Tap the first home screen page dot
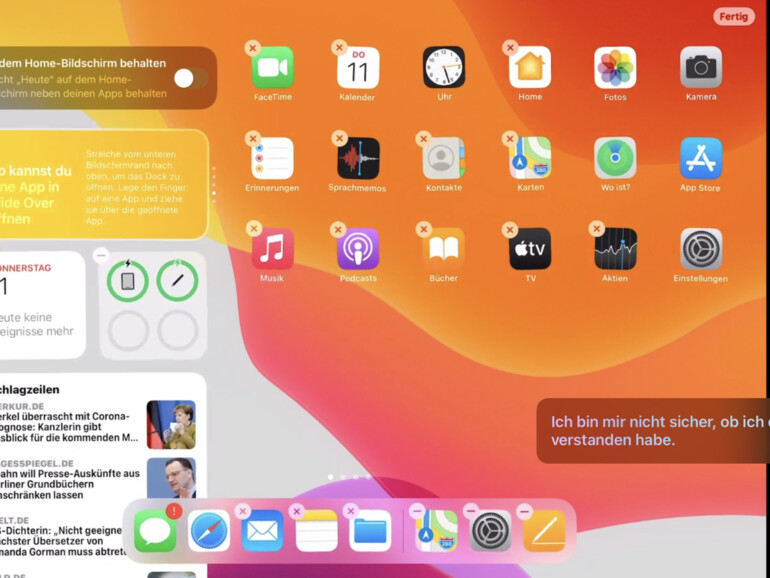Screen dimensions: 770x578 click(x=330, y=477)
